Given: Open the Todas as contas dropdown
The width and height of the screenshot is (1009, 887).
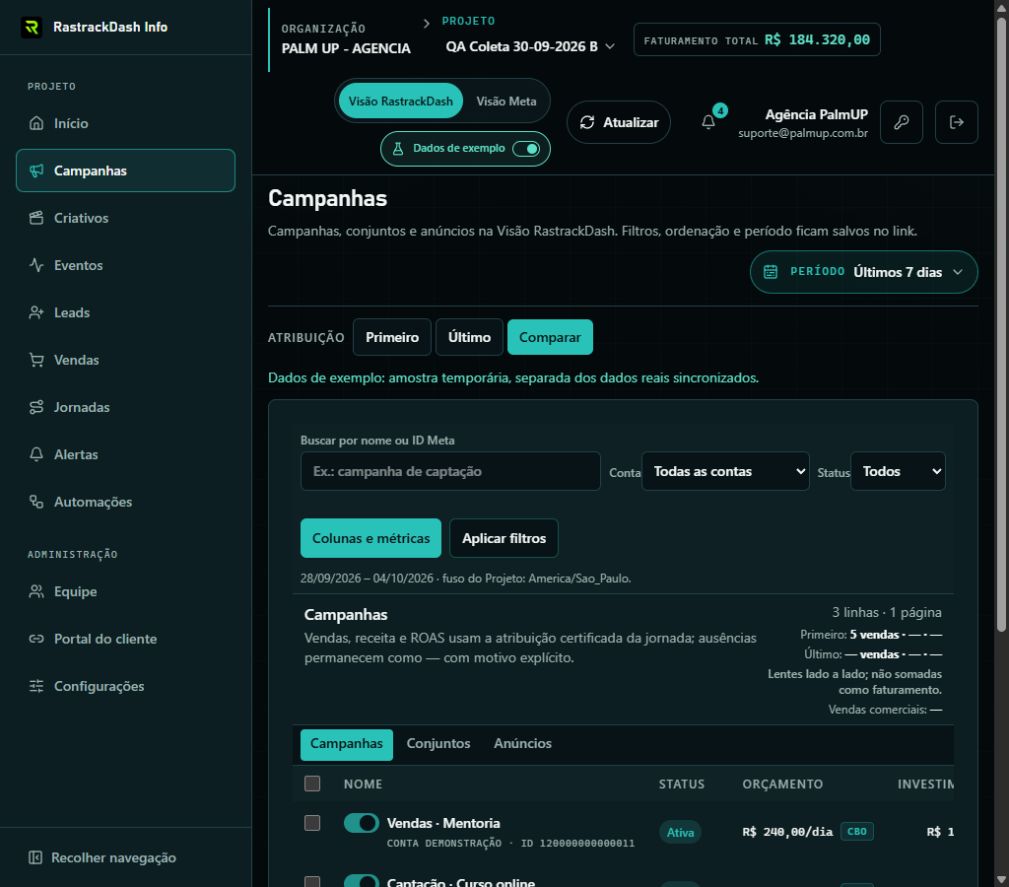Looking at the screenshot, I should pyautogui.click(x=725, y=471).
